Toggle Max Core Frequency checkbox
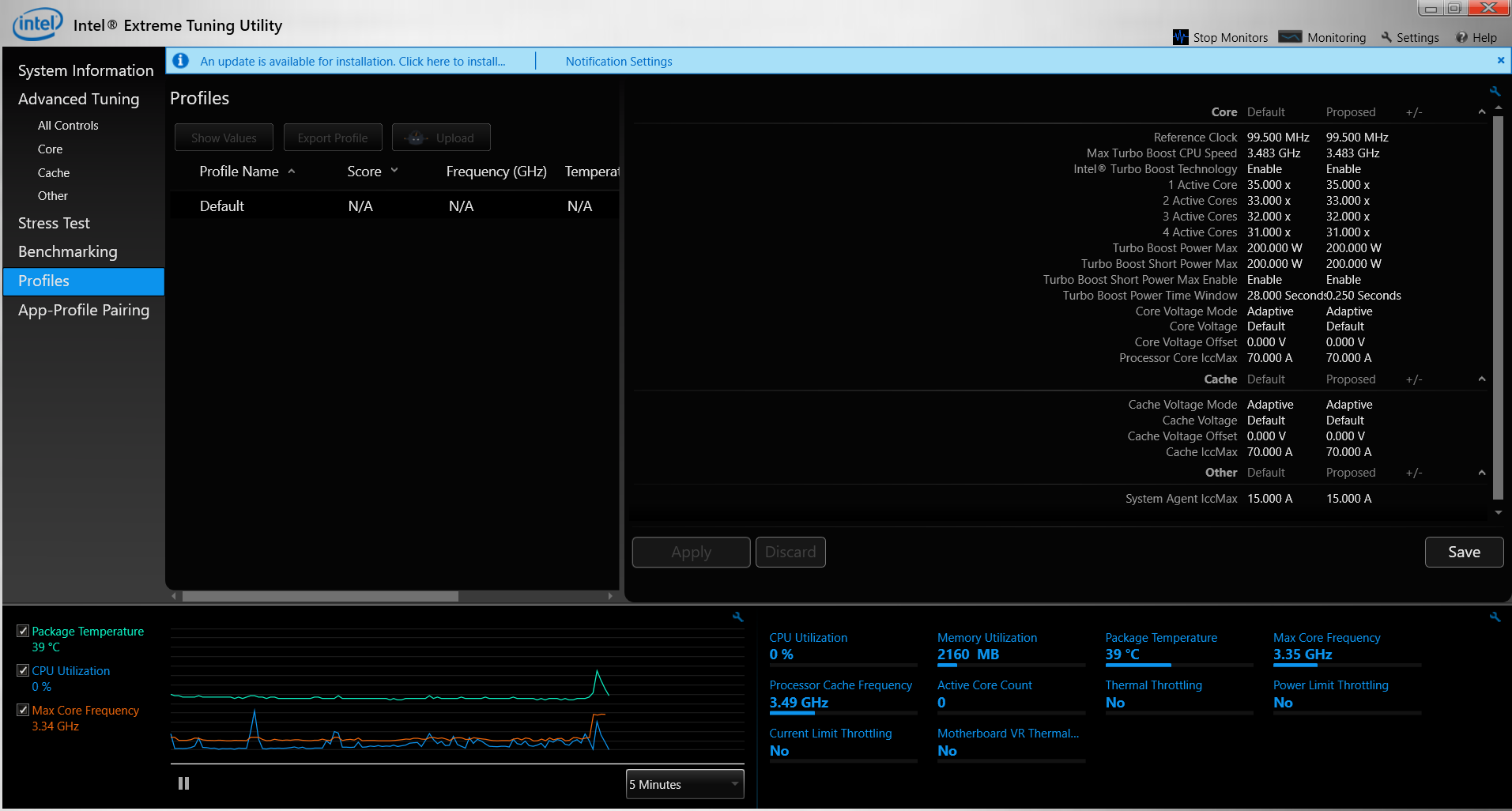This screenshot has width=1512, height=811. pos(23,710)
